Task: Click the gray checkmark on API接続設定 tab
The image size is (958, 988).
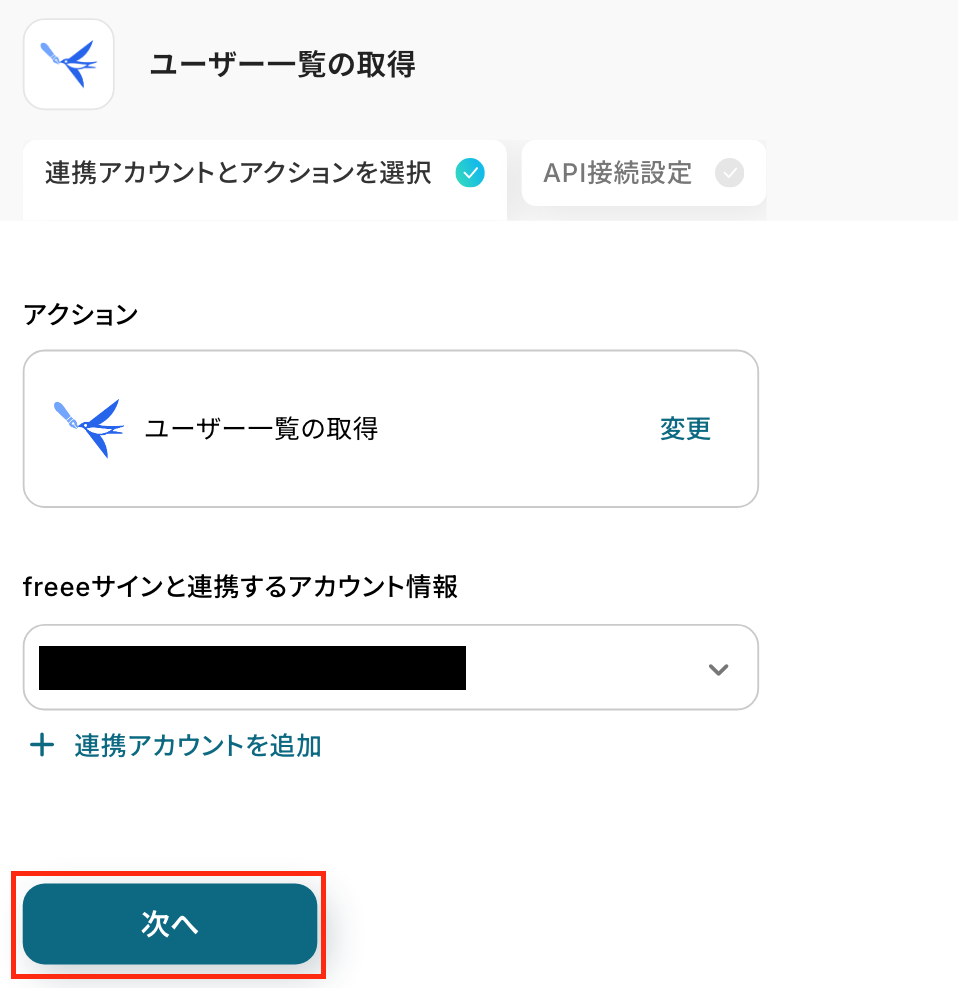Action: 730,174
